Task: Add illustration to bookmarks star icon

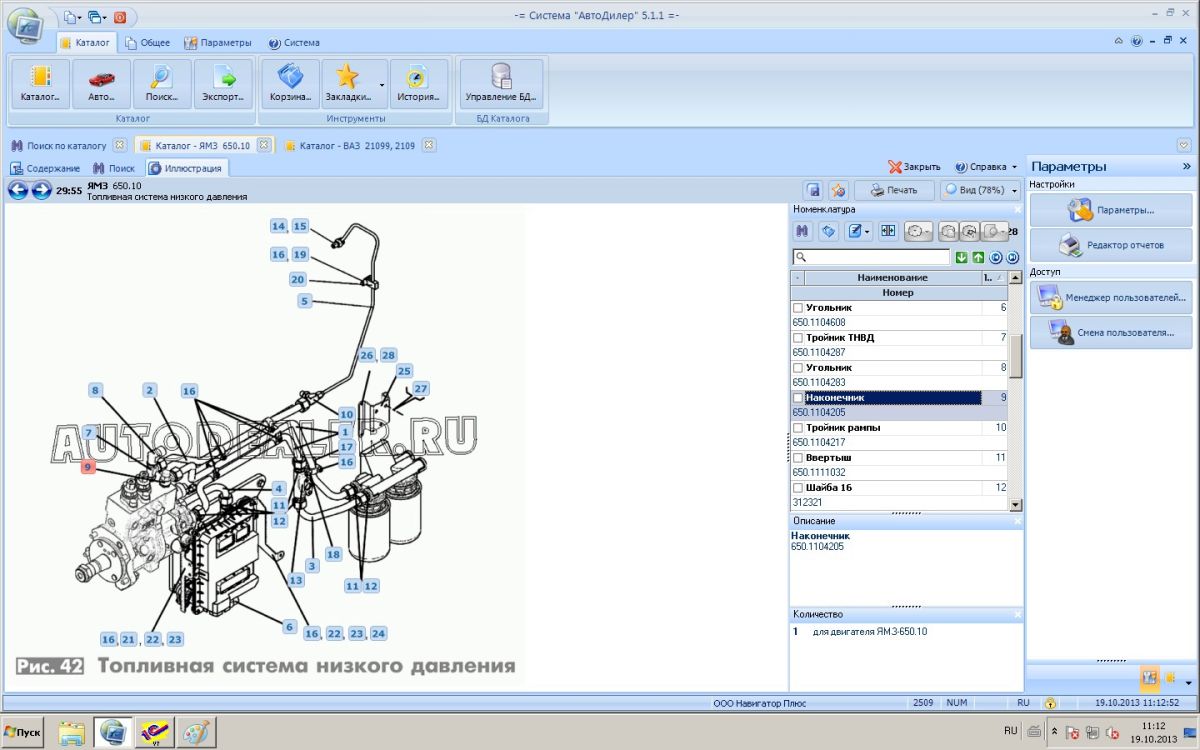Action: coord(838,190)
